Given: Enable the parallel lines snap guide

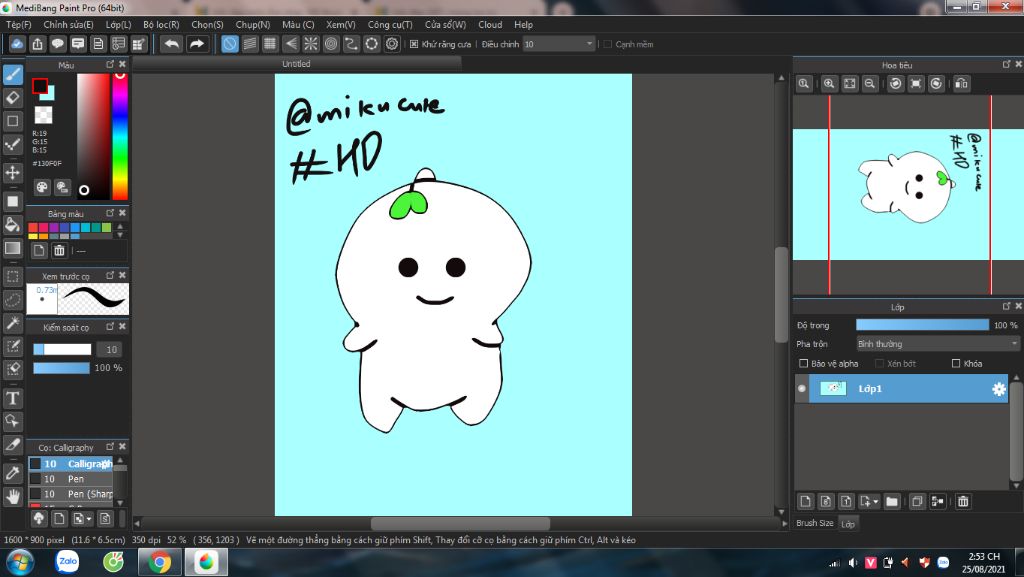Looking at the screenshot, I should [x=250, y=44].
